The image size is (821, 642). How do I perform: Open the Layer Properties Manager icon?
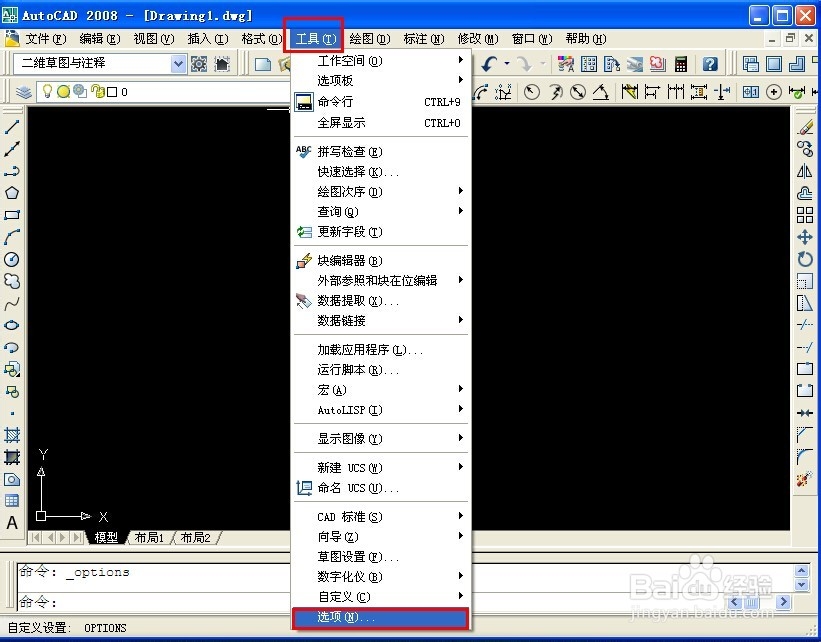pos(24,92)
